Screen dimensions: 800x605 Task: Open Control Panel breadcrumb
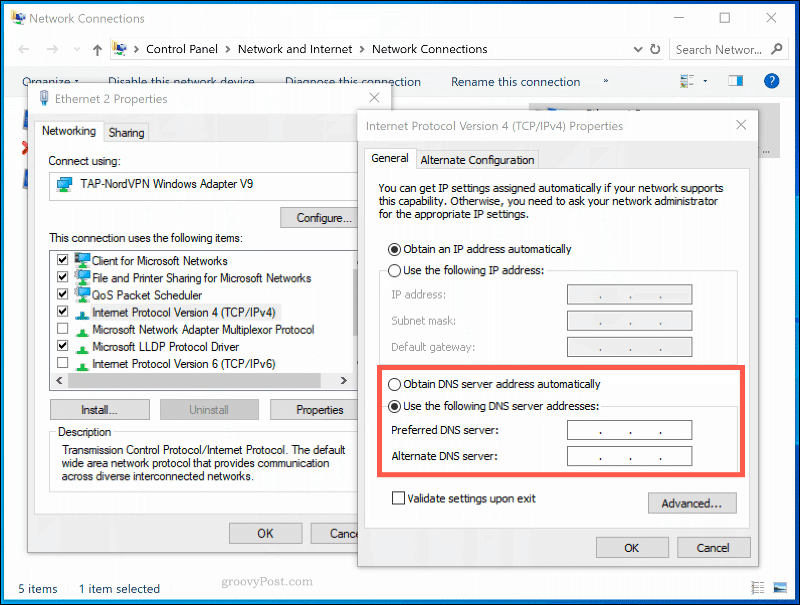(x=182, y=49)
